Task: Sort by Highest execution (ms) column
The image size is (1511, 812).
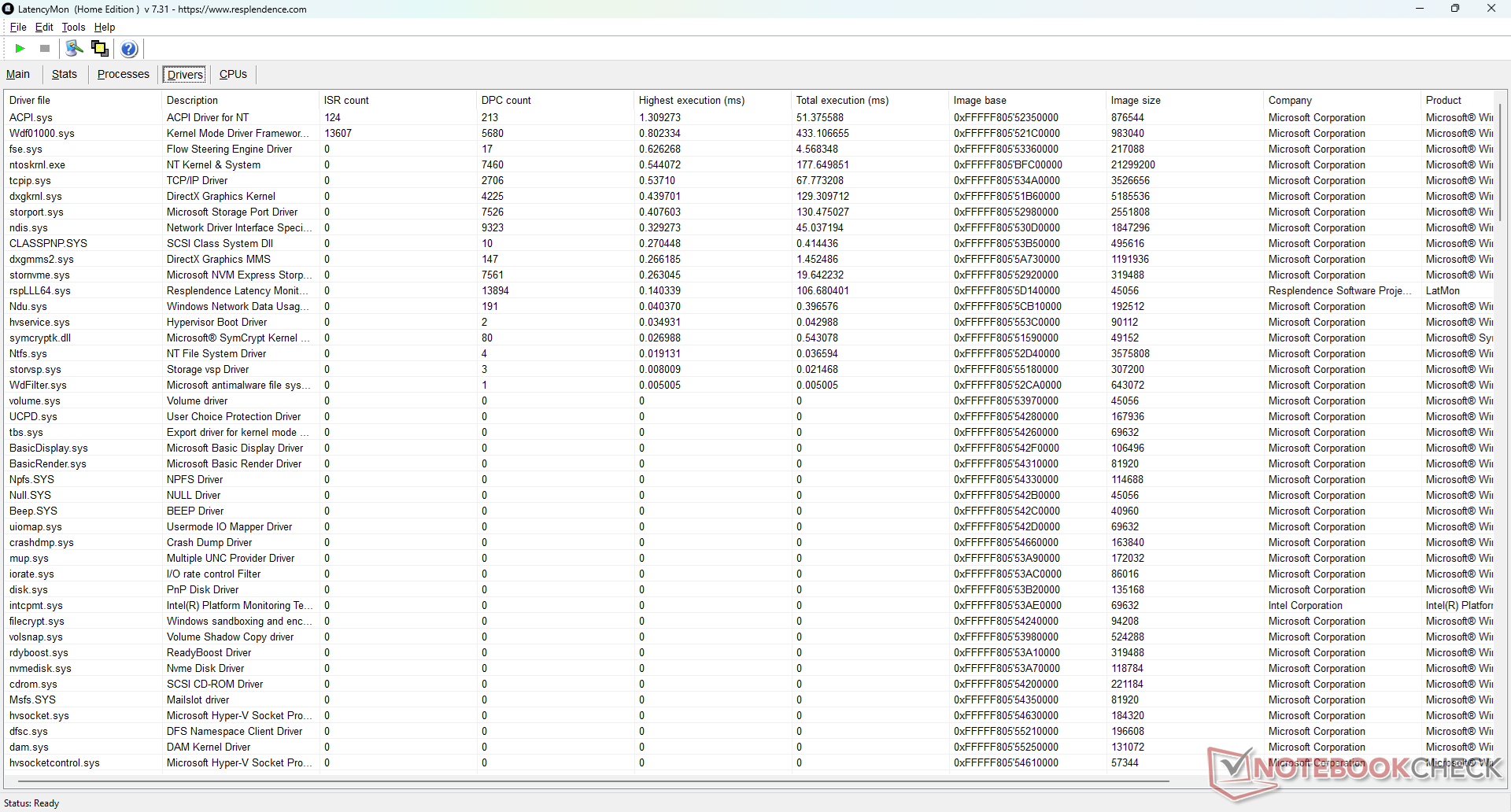Action: pyautogui.click(x=691, y=100)
